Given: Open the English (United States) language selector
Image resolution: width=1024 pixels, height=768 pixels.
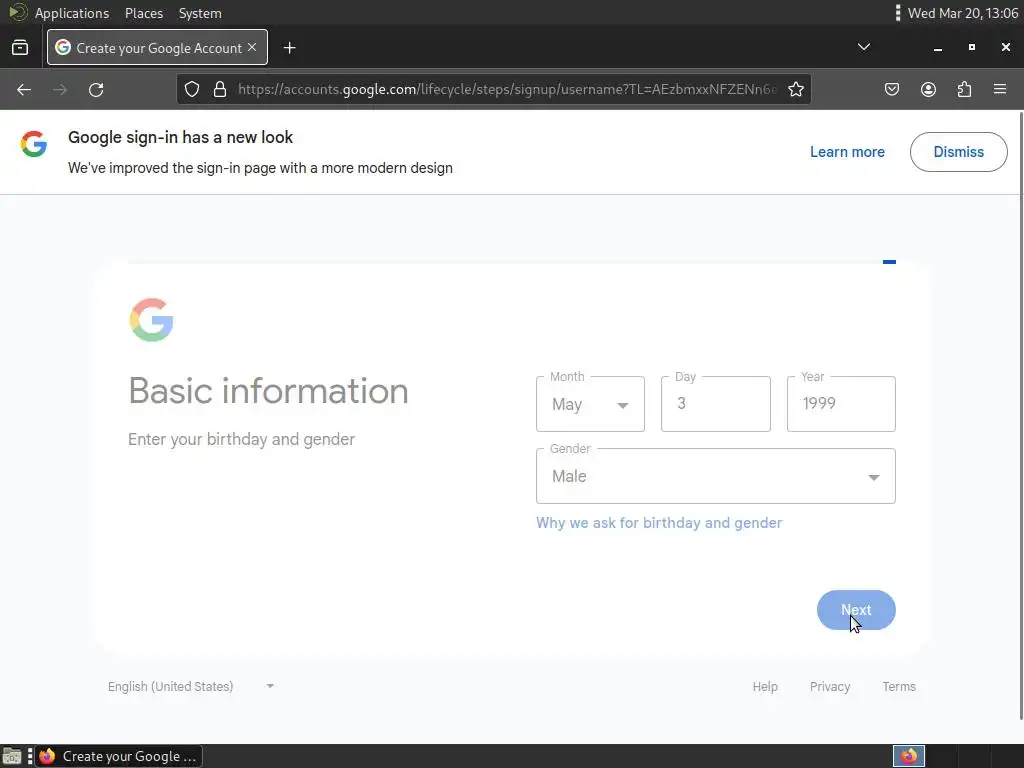Looking at the screenshot, I should click(191, 686).
